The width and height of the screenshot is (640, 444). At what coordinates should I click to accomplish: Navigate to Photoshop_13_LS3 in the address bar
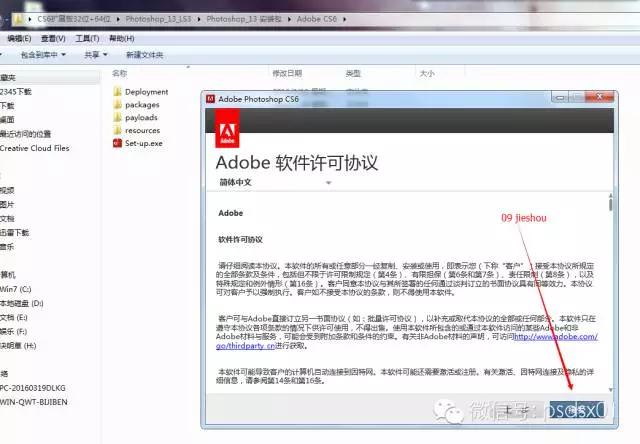158,19
